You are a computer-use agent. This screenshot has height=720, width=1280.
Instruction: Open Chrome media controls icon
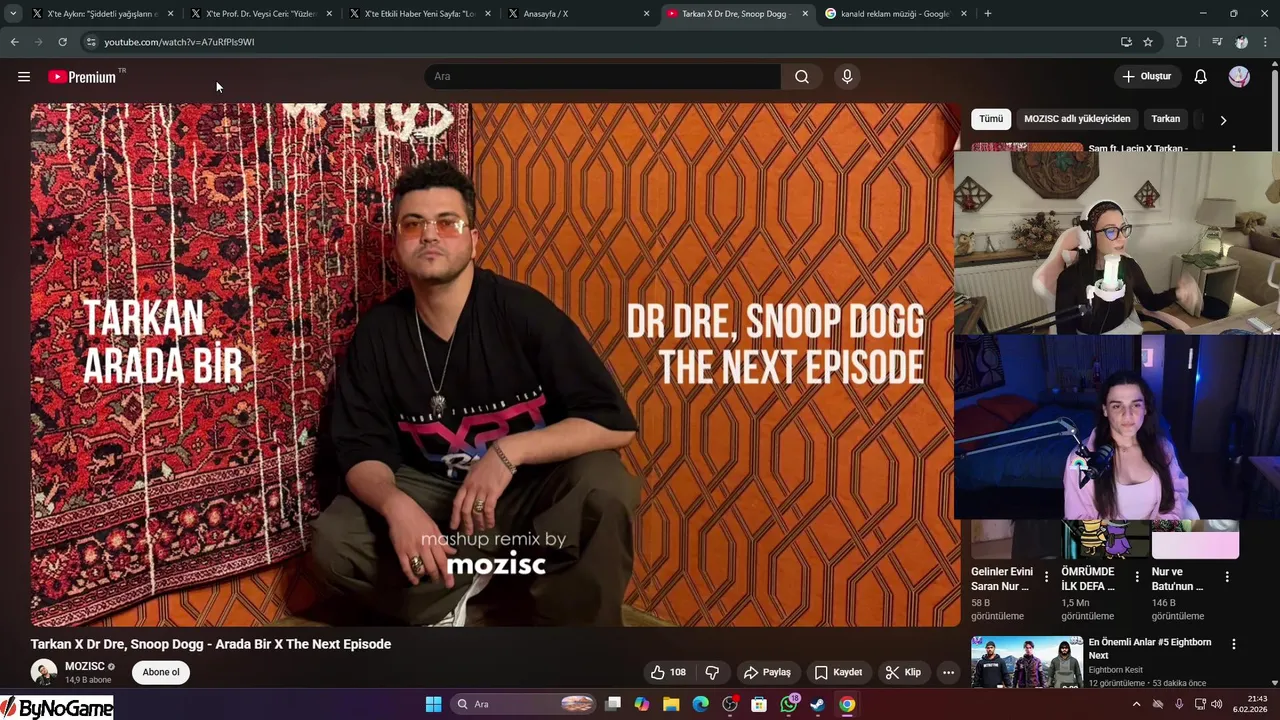(x=1217, y=42)
